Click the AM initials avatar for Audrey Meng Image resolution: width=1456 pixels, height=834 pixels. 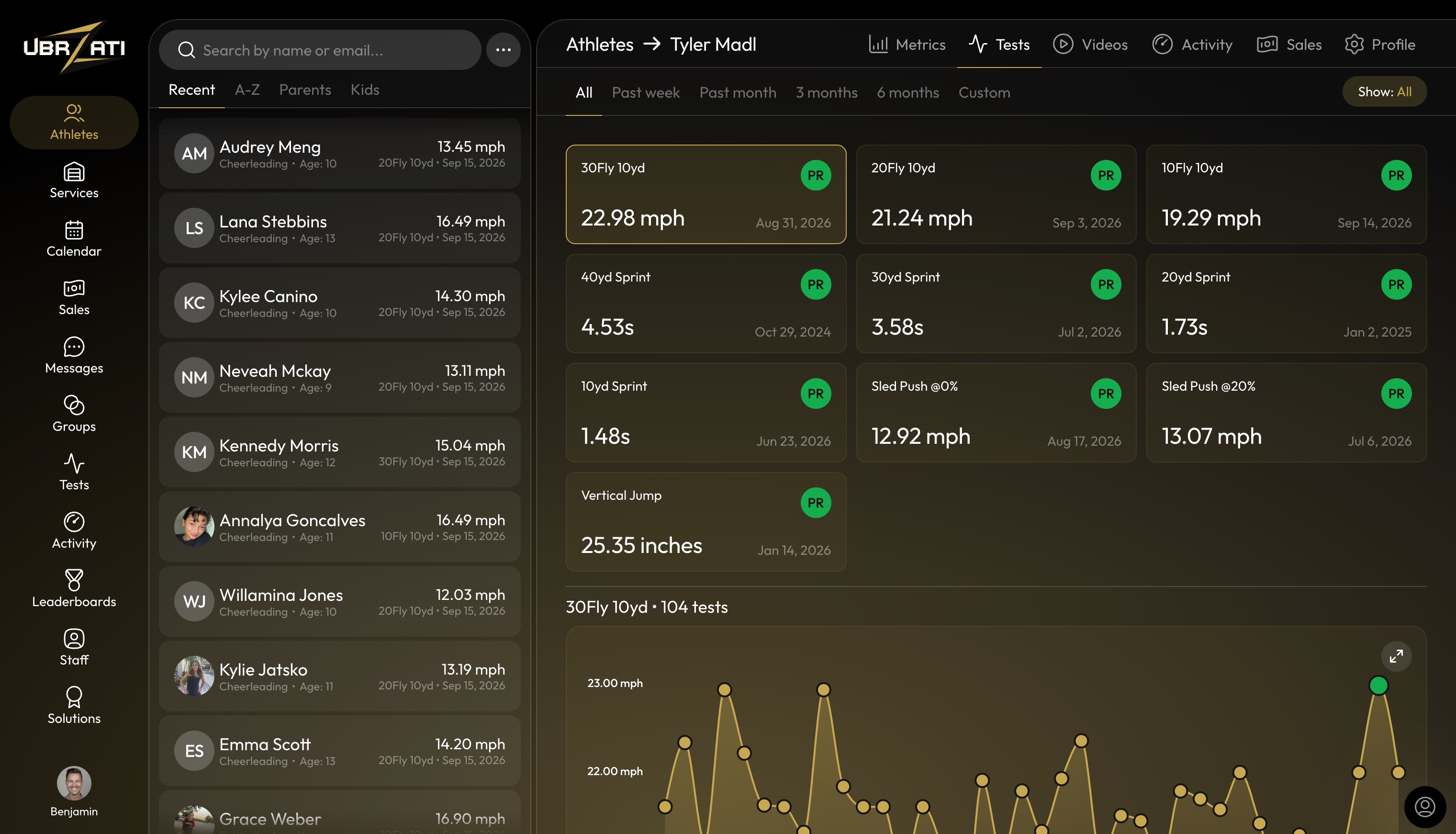pos(194,153)
